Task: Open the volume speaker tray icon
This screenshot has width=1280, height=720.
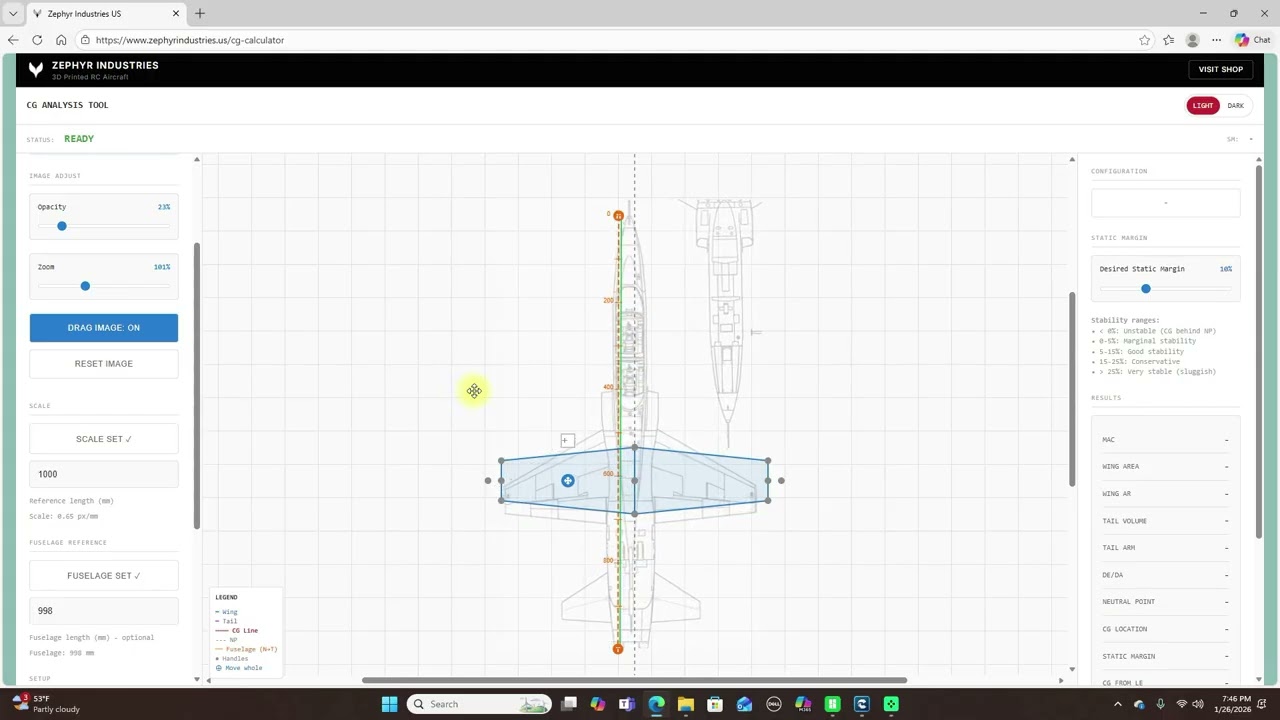Action: click(x=1199, y=704)
